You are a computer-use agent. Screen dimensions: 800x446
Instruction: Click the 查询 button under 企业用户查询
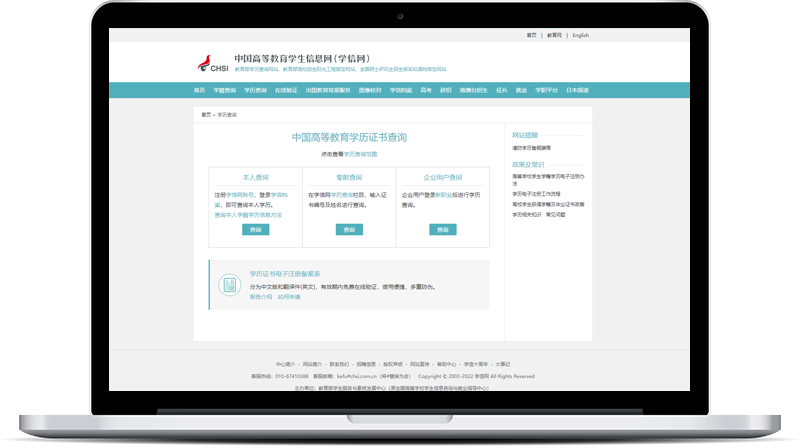(443, 230)
